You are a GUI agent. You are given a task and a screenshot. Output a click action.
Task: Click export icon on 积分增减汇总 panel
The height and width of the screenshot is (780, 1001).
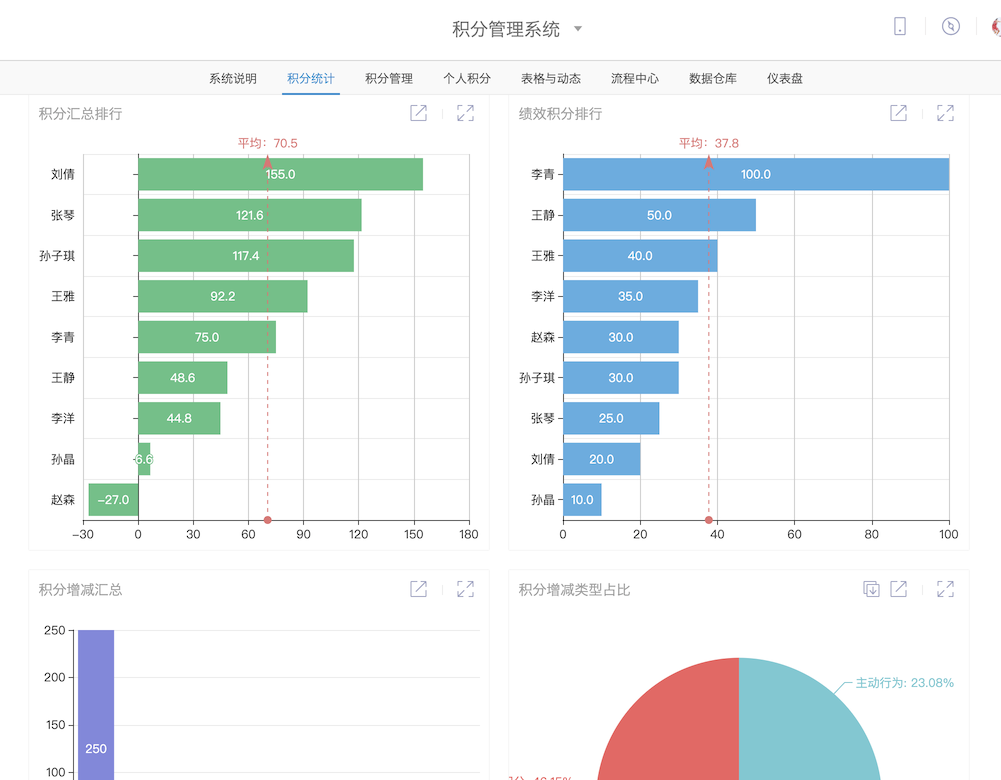(x=418, y=589)
